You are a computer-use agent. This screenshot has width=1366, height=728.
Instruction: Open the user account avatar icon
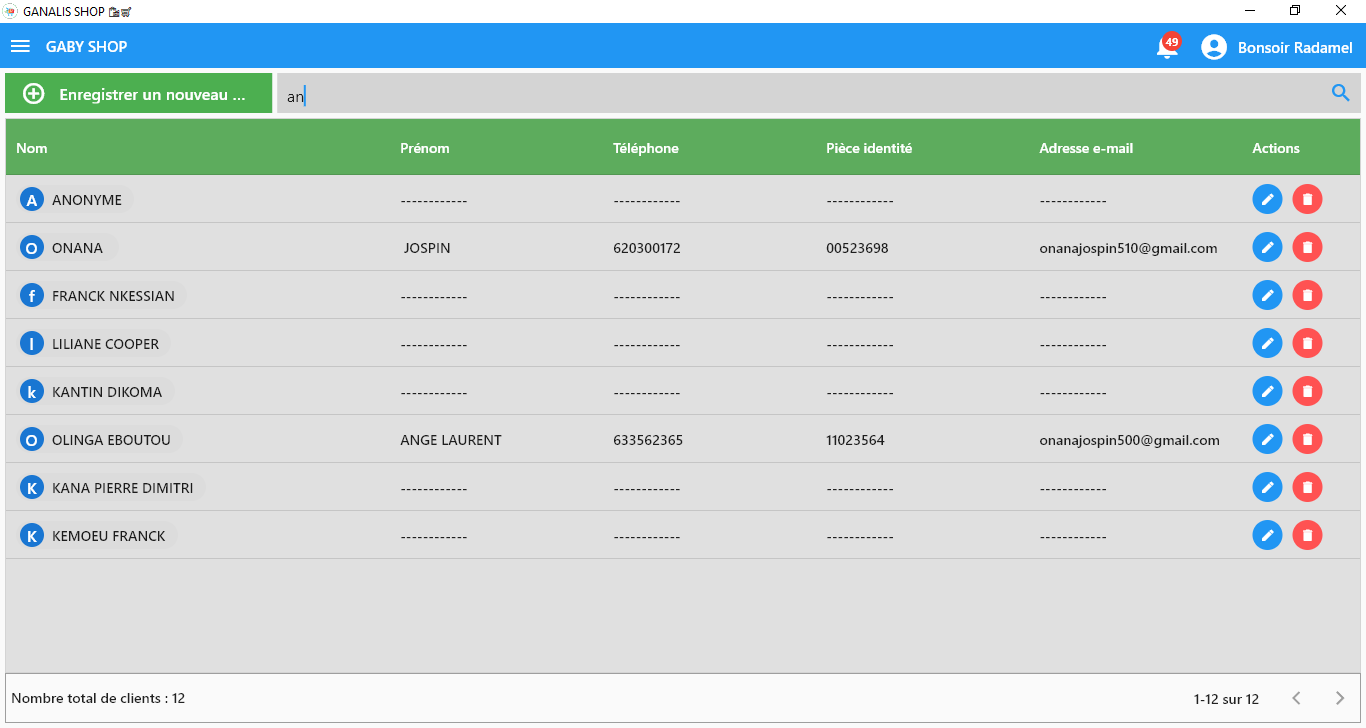click(x=1214, y=47)
